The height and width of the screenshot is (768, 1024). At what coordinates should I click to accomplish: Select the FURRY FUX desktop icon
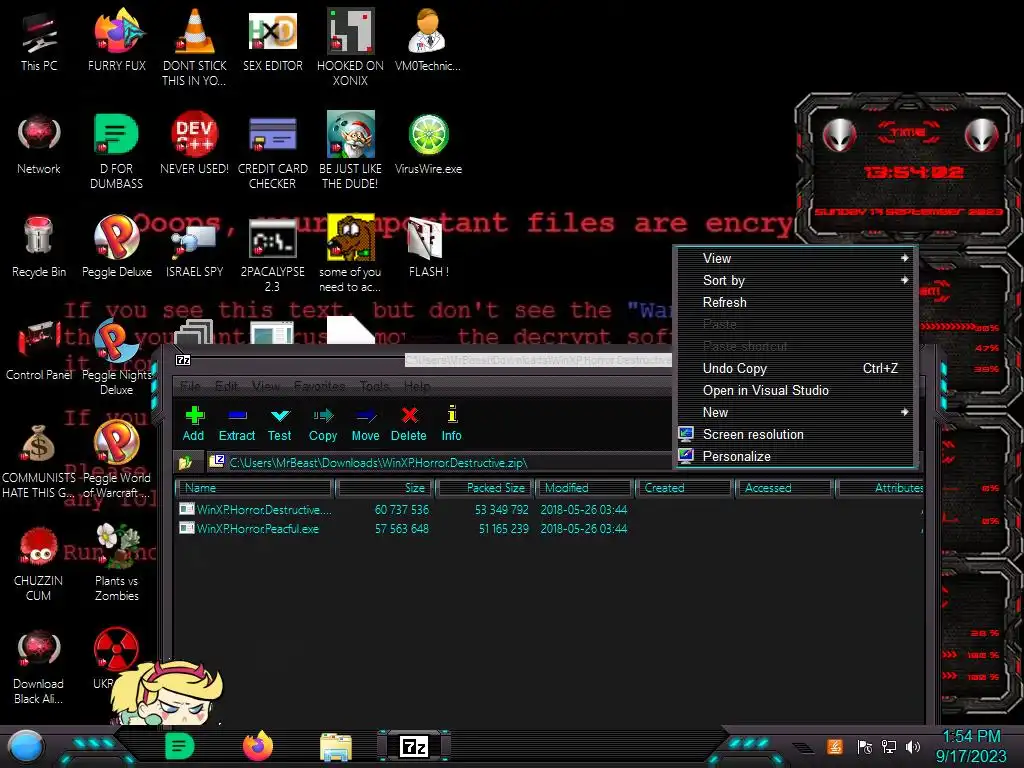coord(117,41)
